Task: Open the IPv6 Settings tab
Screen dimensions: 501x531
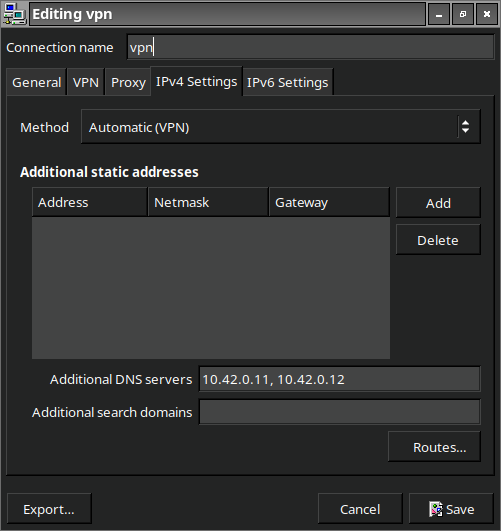Action: (288, 82)
